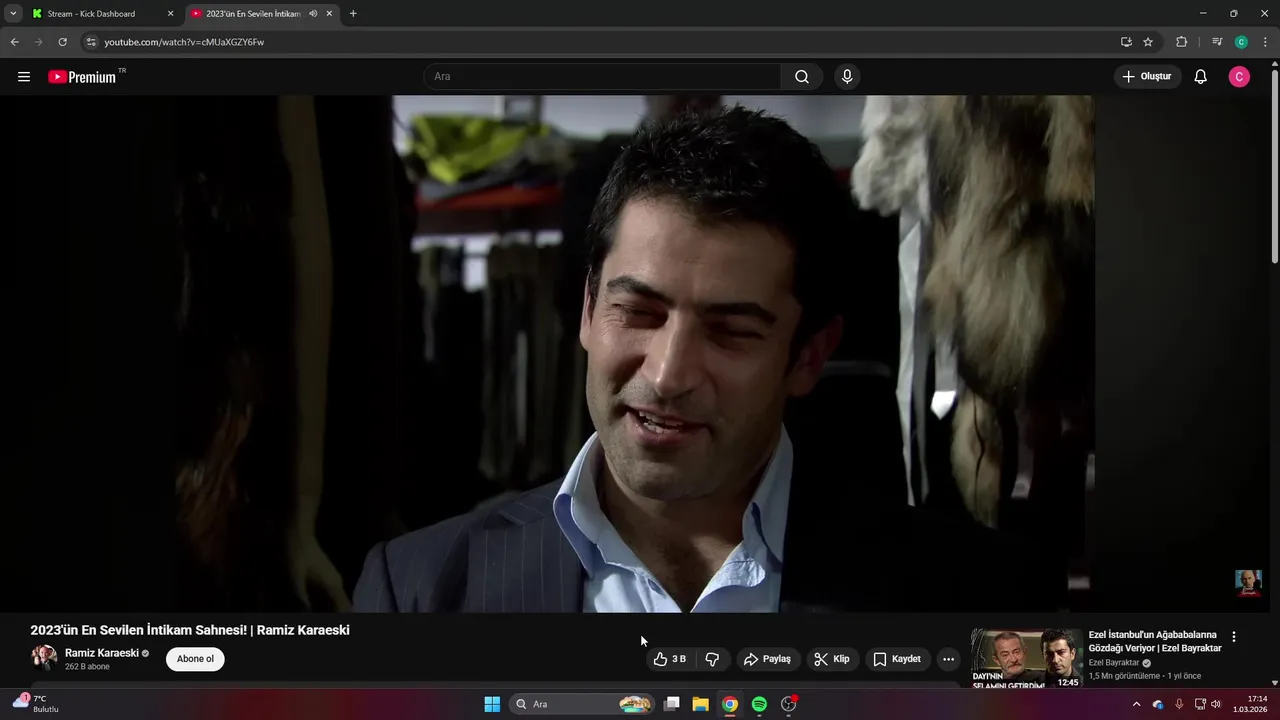Open Spotify from the taskbar
Viewport: 1280px width, 720px height.
tap(759, 704)
